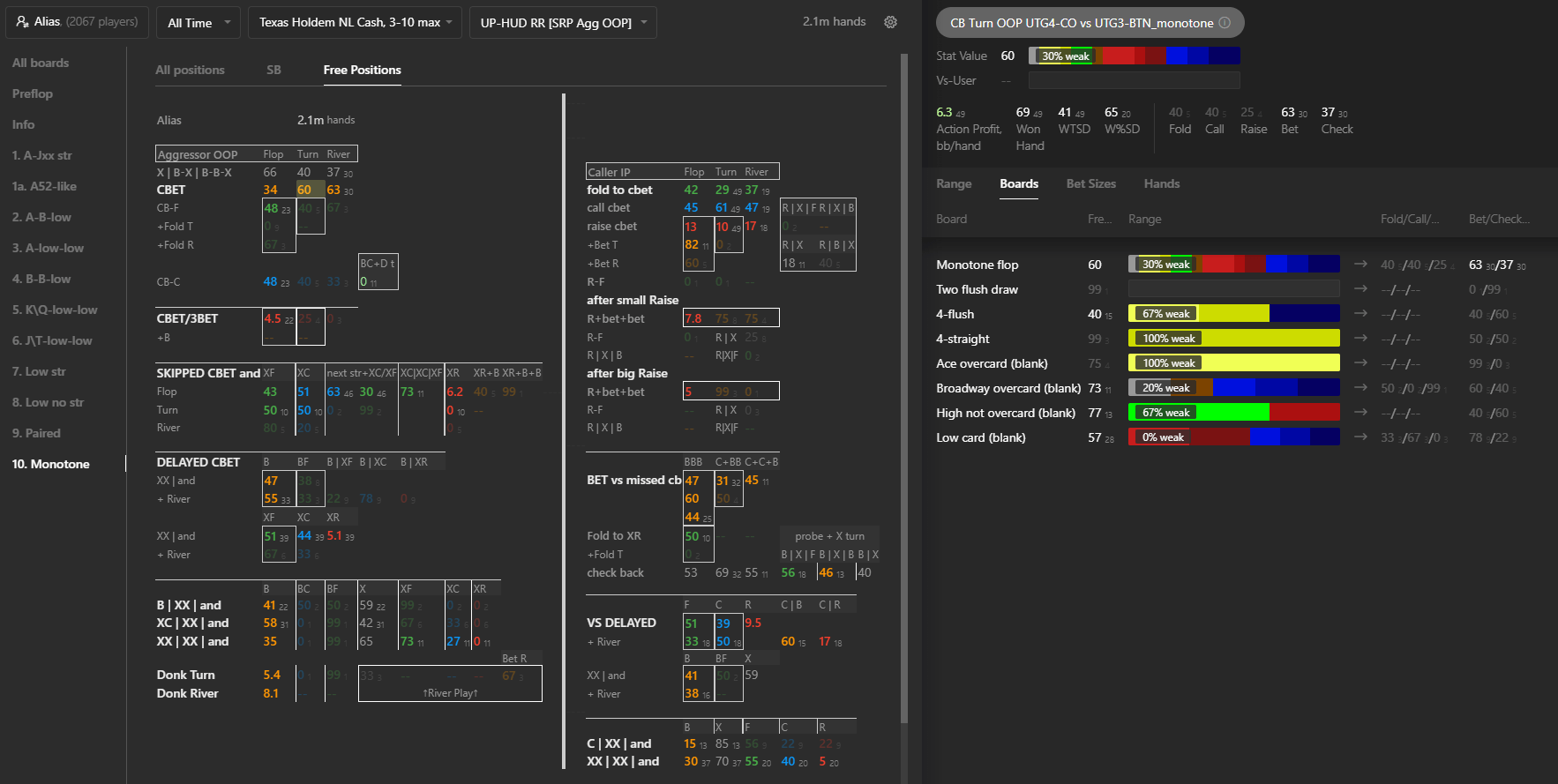Click the CBET/3BET Flop value 4.5
Screen dimensions: 1558x784
pyautogui.click(x=273, y=318)
